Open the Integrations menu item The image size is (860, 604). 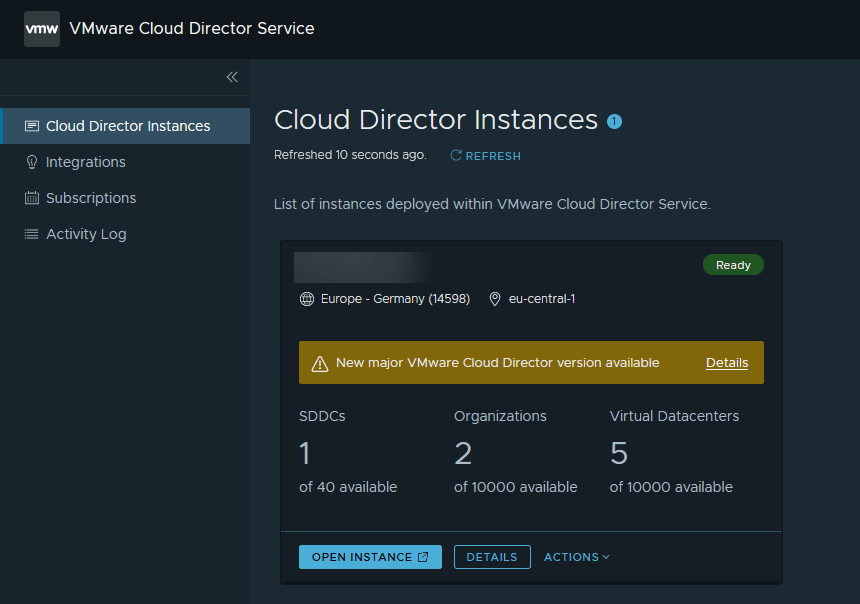click(x=86, y=162)
